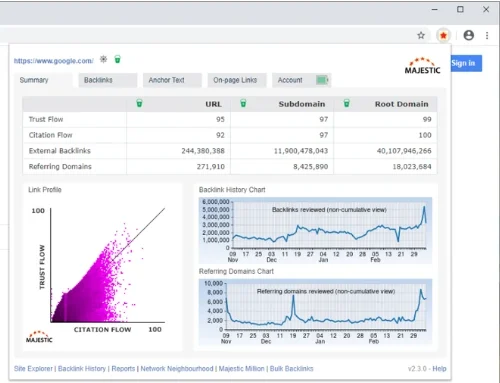Viewport: 500px width, 383px height.
Task: Click the Citation Flow row label
Action: (x=50, y=135)
